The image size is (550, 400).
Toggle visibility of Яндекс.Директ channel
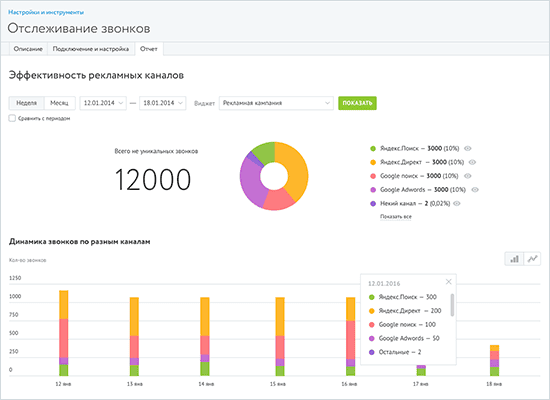coord(472,162)
